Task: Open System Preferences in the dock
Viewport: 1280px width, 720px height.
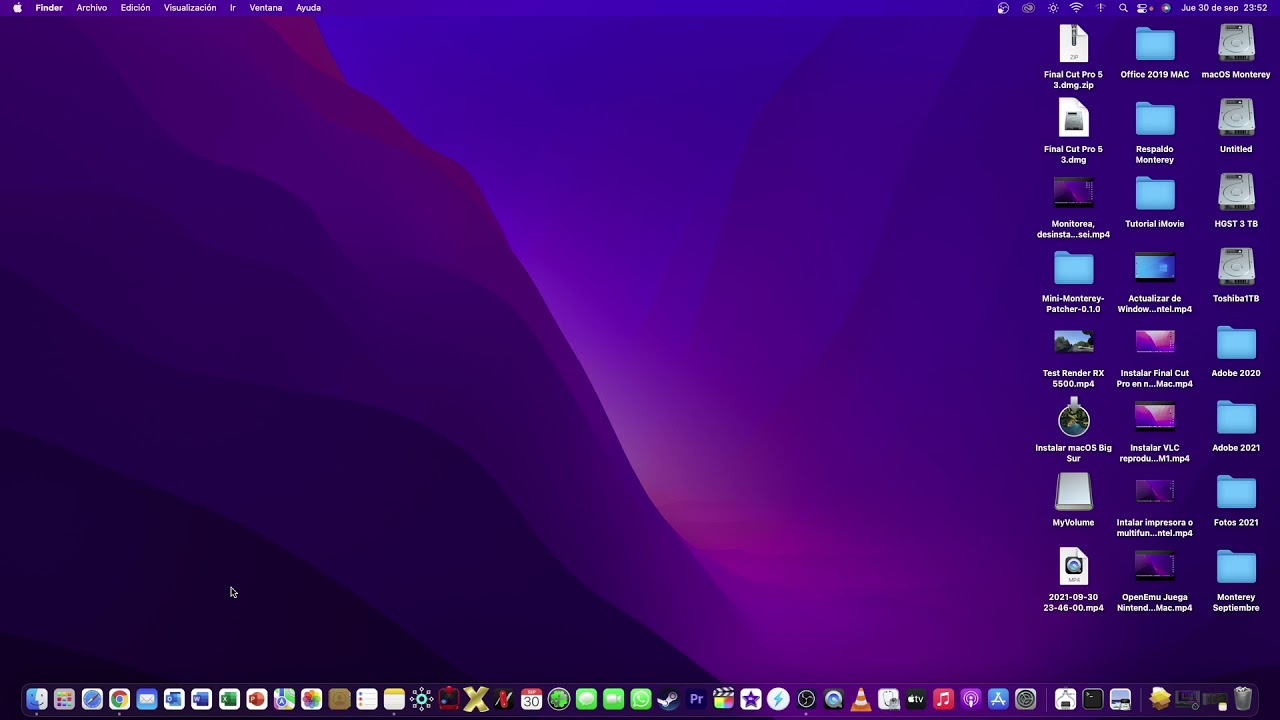Action: pyautogui.click(x=1025, y=700)
